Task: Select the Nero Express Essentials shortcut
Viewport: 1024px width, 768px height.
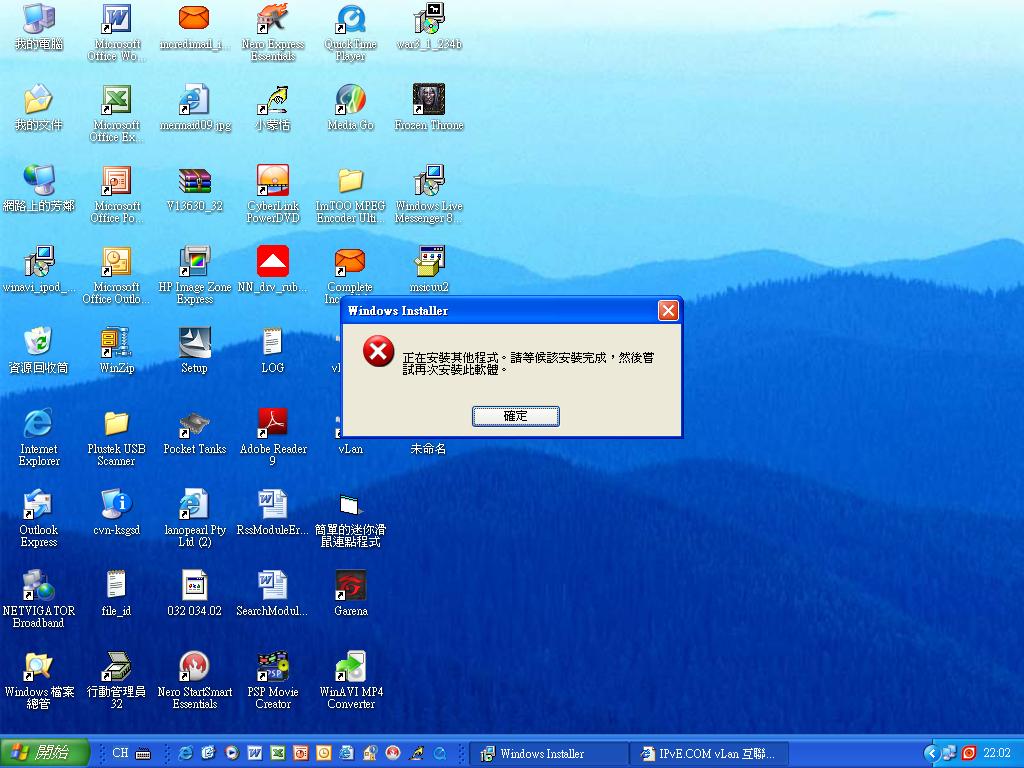Action: coord(273,33)
